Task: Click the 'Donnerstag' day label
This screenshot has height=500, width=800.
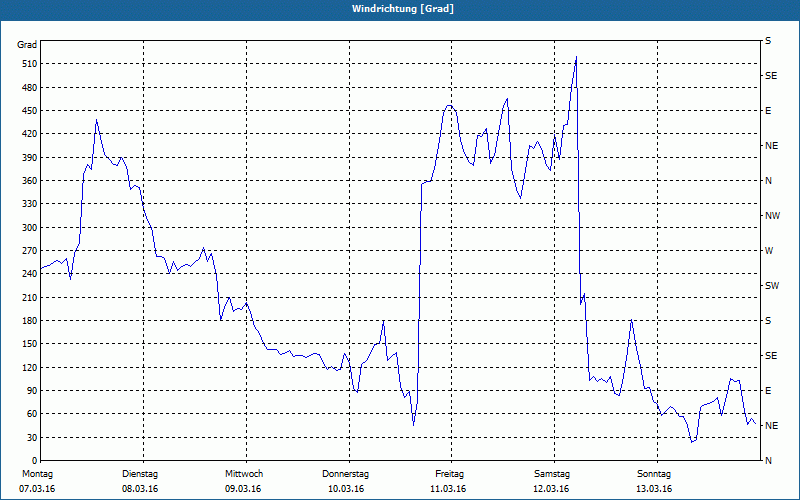Action: (x=345, y=474)
